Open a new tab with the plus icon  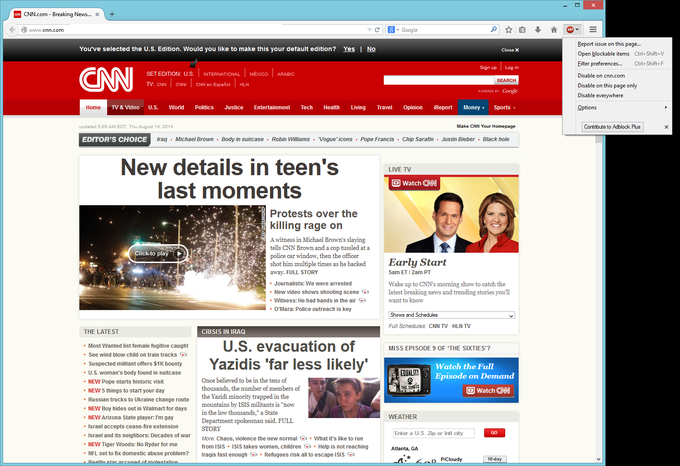tap(112, 14)
